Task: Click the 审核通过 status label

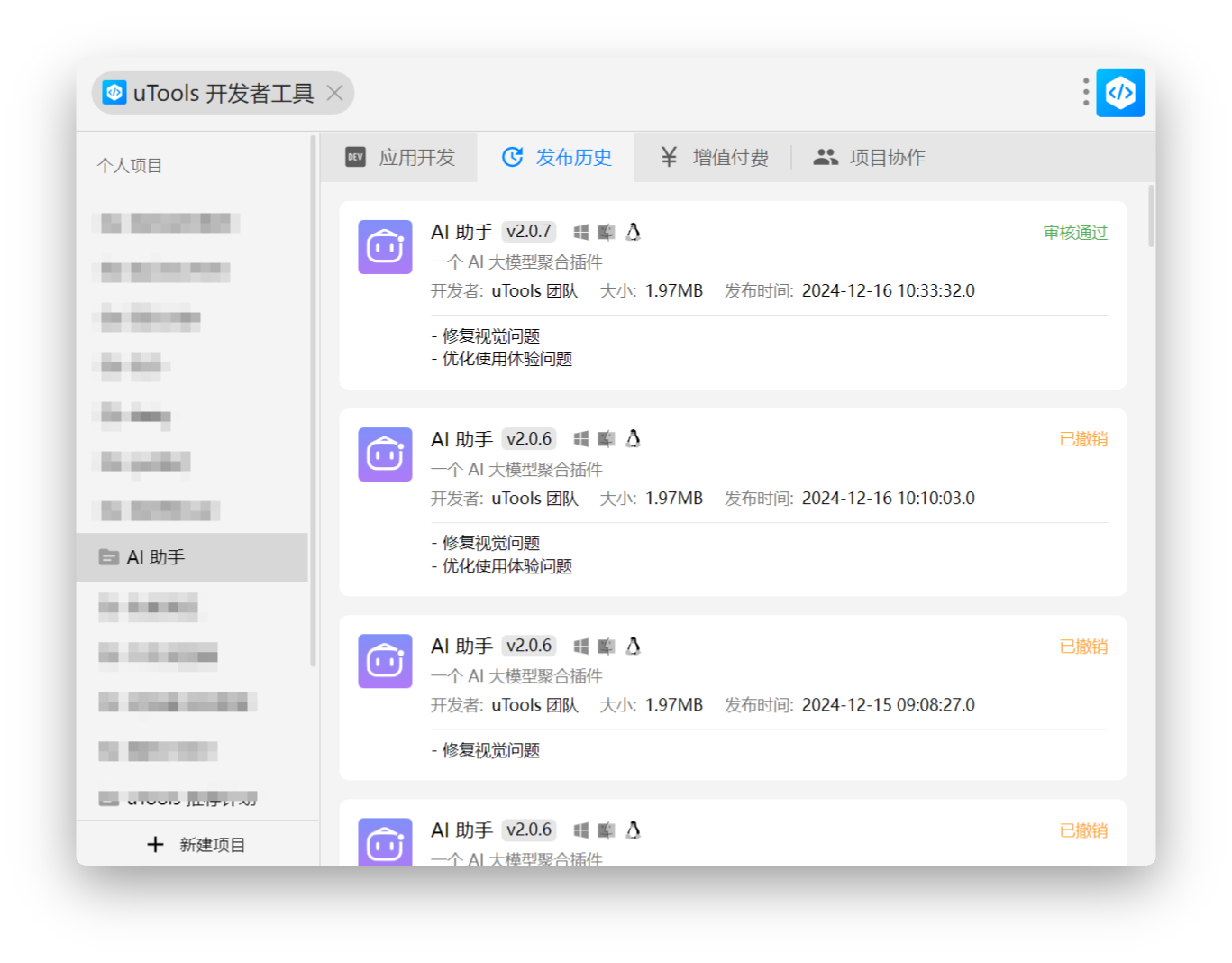Action: [x=1073, y=232]
